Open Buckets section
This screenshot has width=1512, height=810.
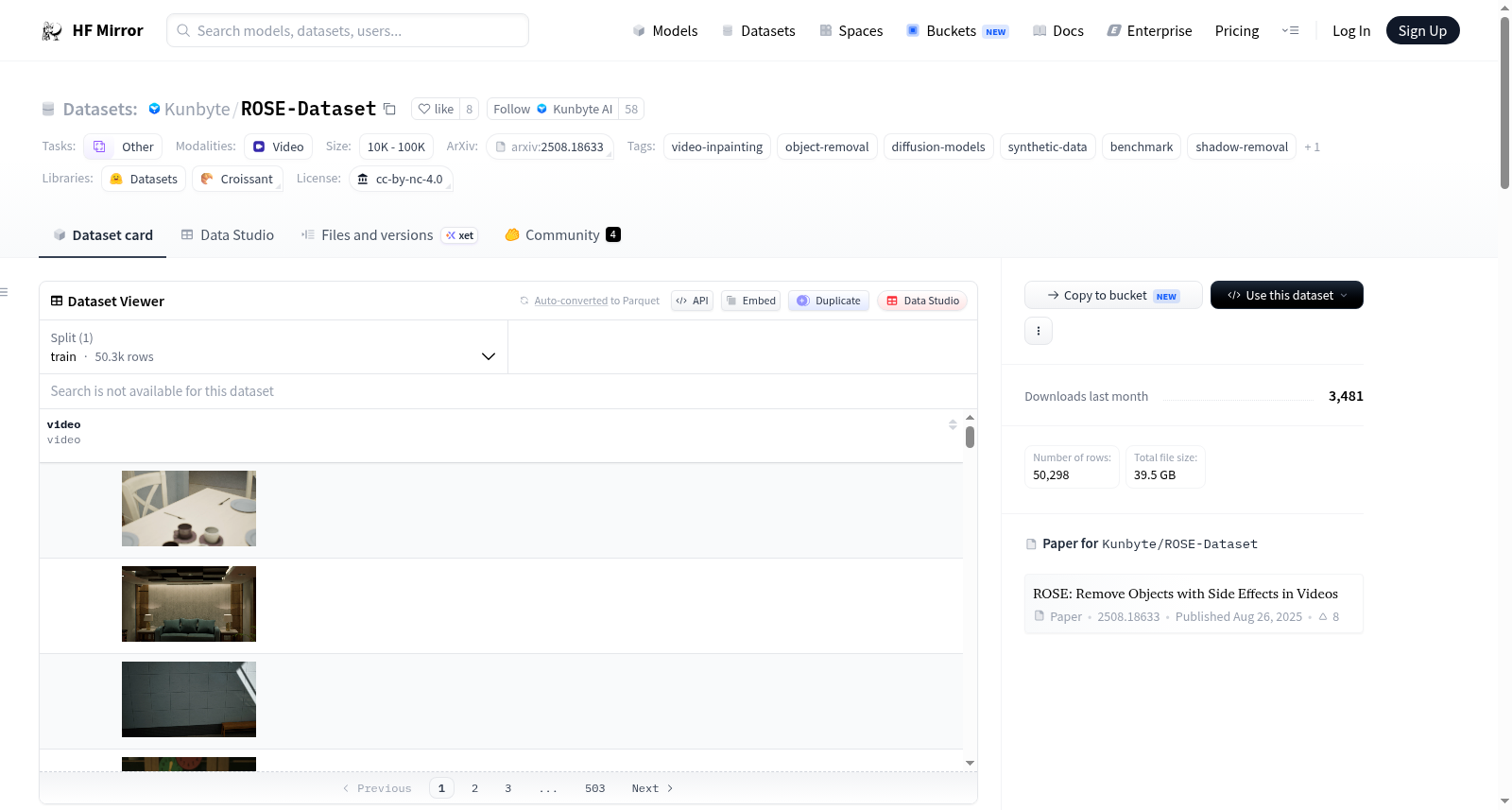pos(957,31)
